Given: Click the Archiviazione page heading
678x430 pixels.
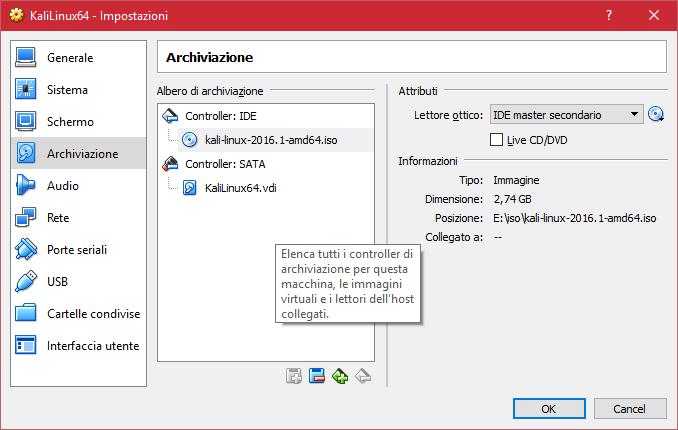Looking at the screenshot, I should (x=210, y=57).
